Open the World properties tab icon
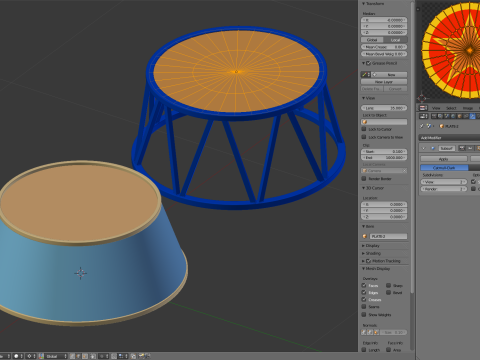 coord(453,116)
